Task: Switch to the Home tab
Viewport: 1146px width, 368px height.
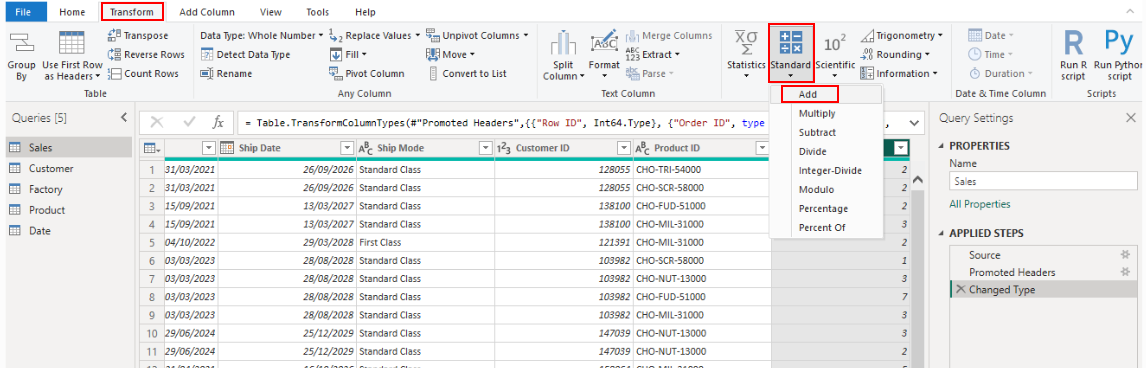Action: 72,12
